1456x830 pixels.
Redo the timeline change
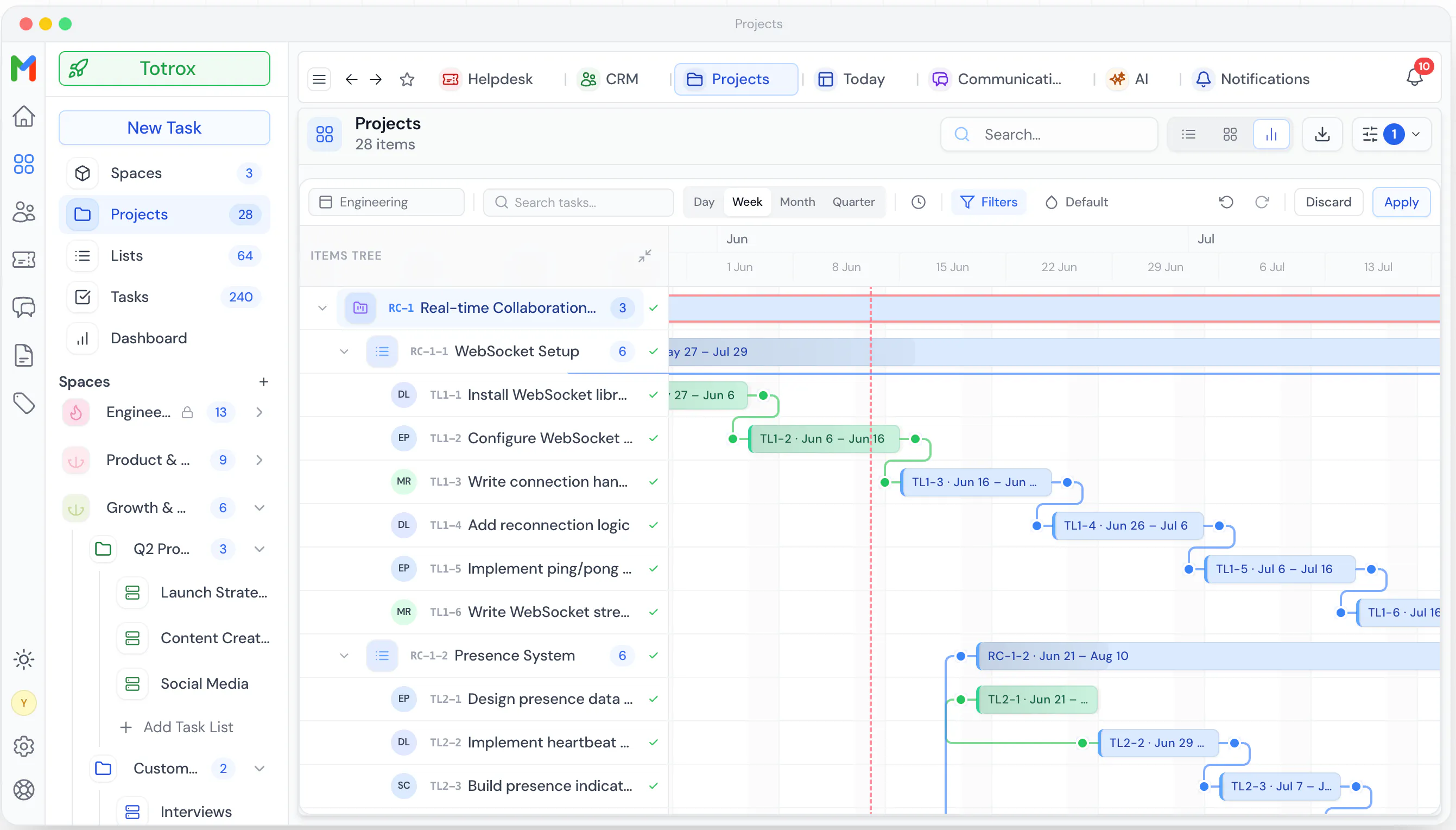[x=1262, y=202]
